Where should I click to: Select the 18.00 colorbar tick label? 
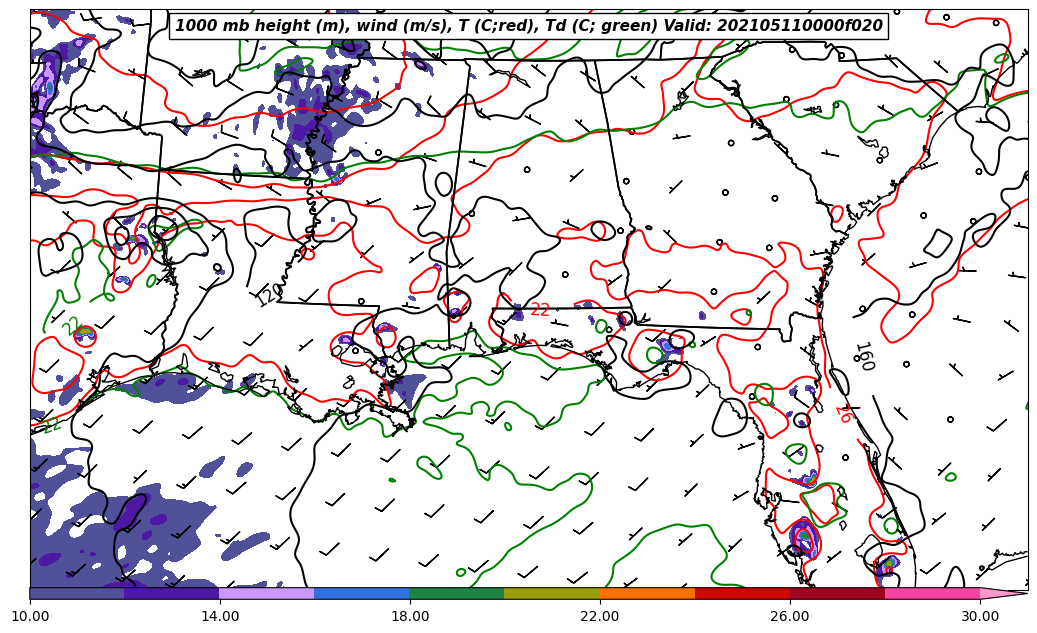point(410,616)
